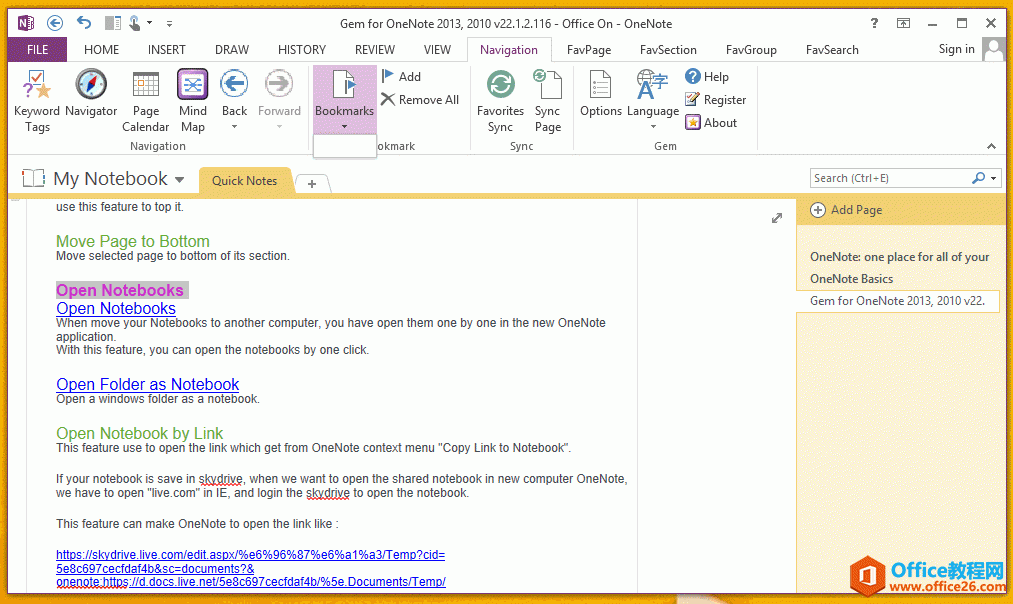Click Add Page button
1013x604 pixels.
846,210
